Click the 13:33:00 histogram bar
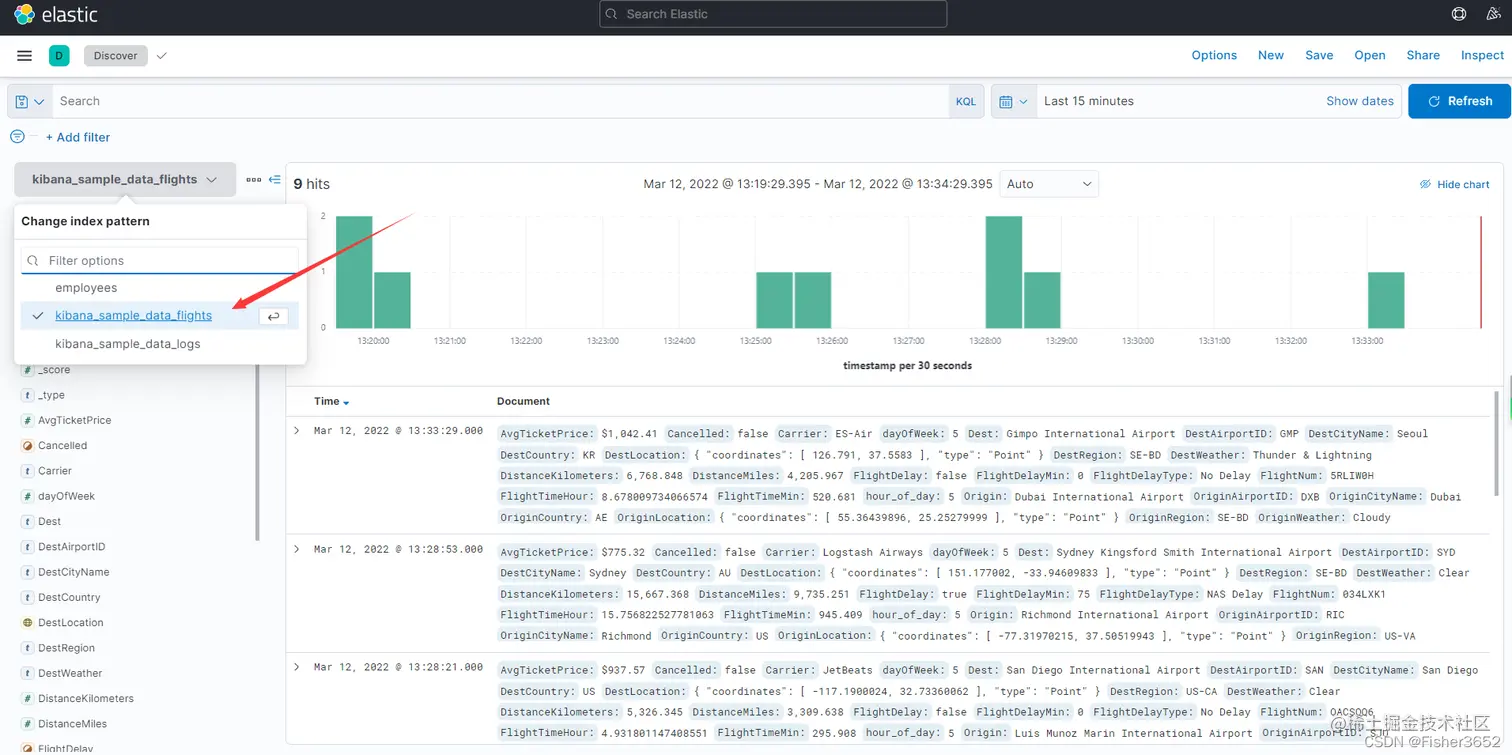This screenshot has height=755, width=1512. 1386,300
